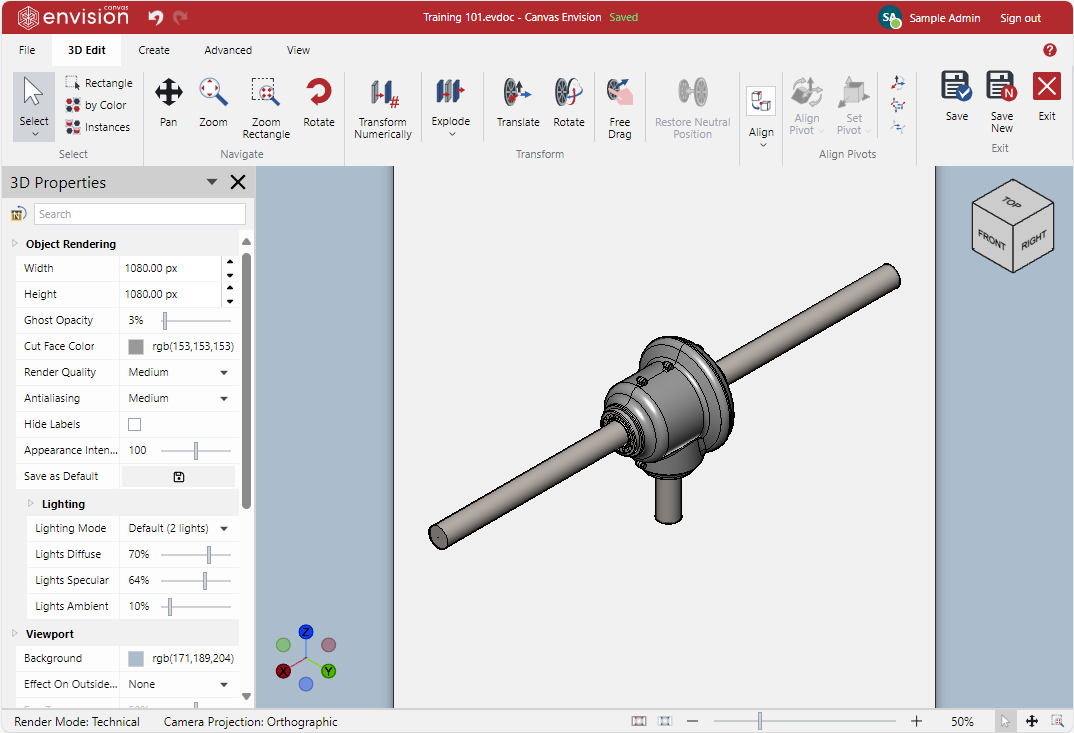Open the Render Quality dropdown
This screenshot has width=1074, height=733.
pos(178,372)
